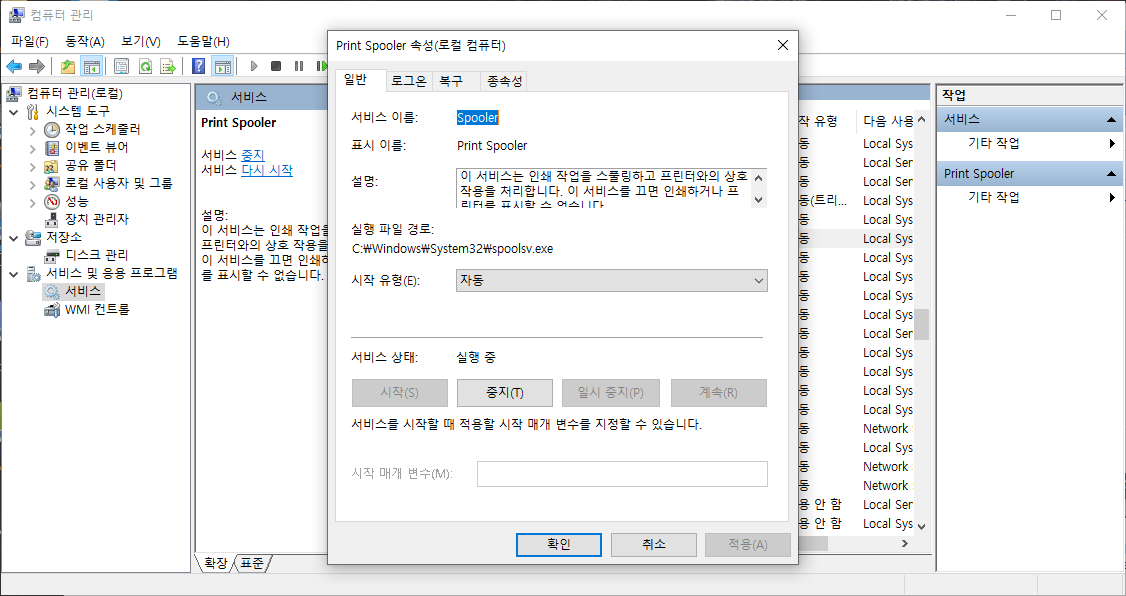This screenshot has width=1126, height=596.
Task: Expand the Shared Folders (공유 폴더) chevron
Action: (x=32, y=166)
